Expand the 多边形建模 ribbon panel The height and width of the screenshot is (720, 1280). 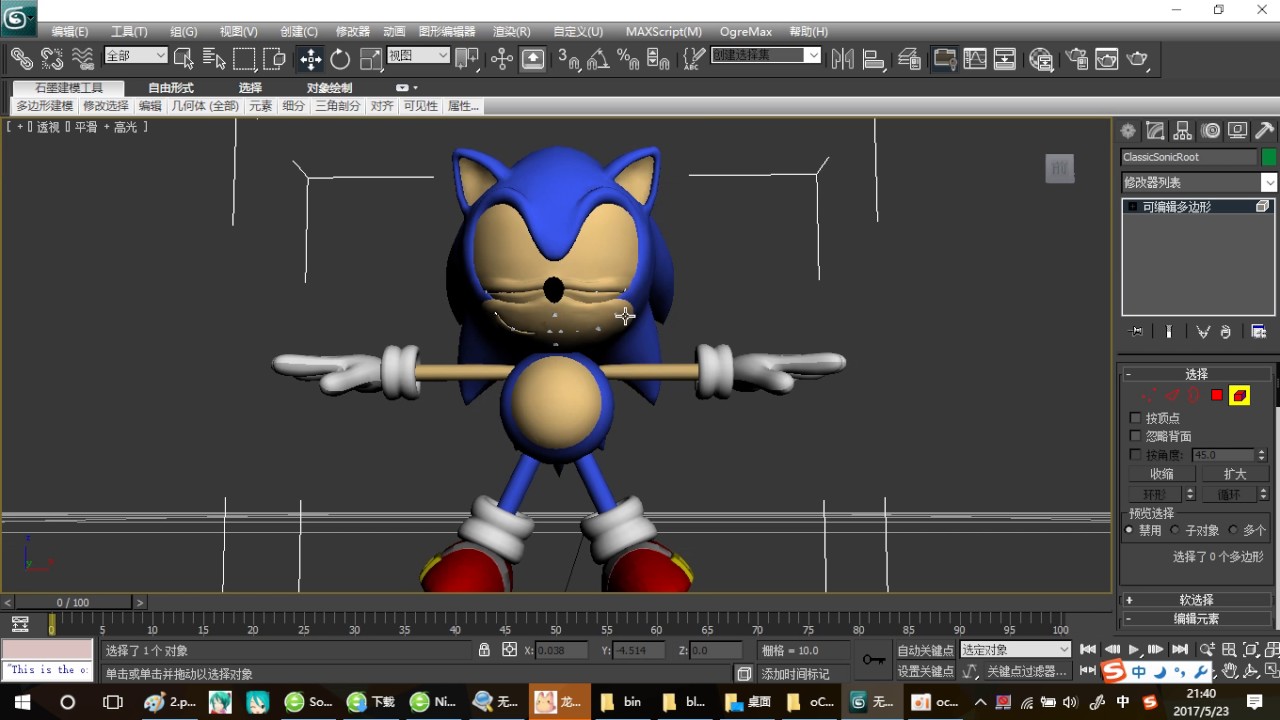click(45, 106)
